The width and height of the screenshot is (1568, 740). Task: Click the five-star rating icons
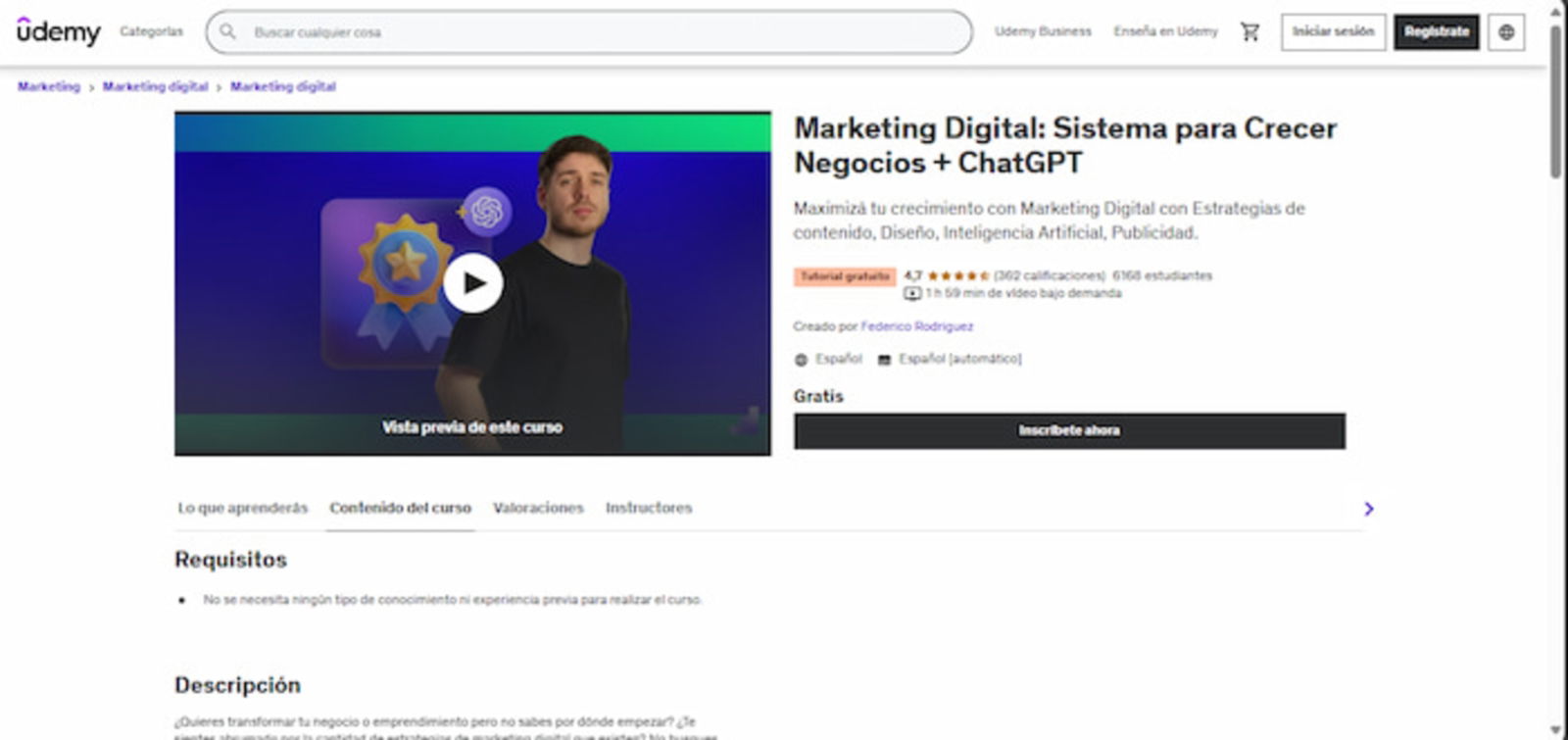[957, 276]
